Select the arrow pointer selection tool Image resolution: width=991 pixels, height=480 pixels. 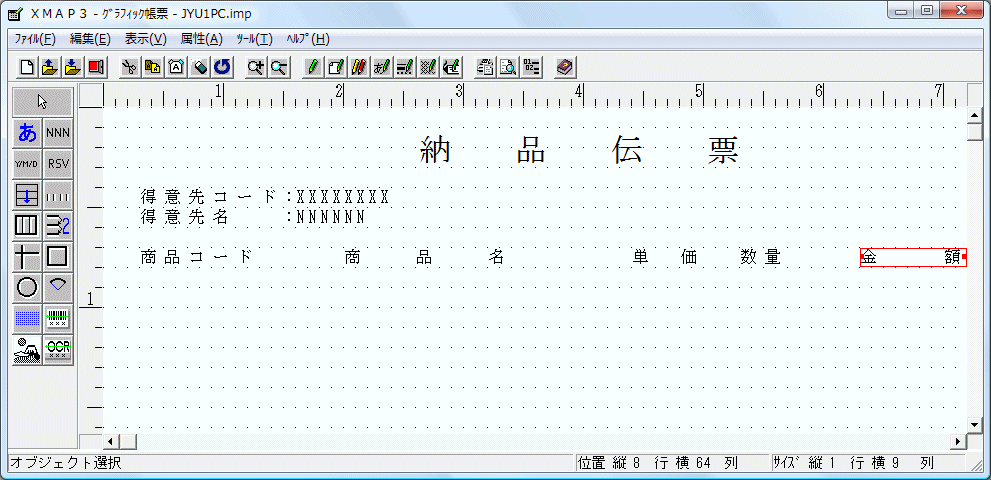[x=43, y=102]
